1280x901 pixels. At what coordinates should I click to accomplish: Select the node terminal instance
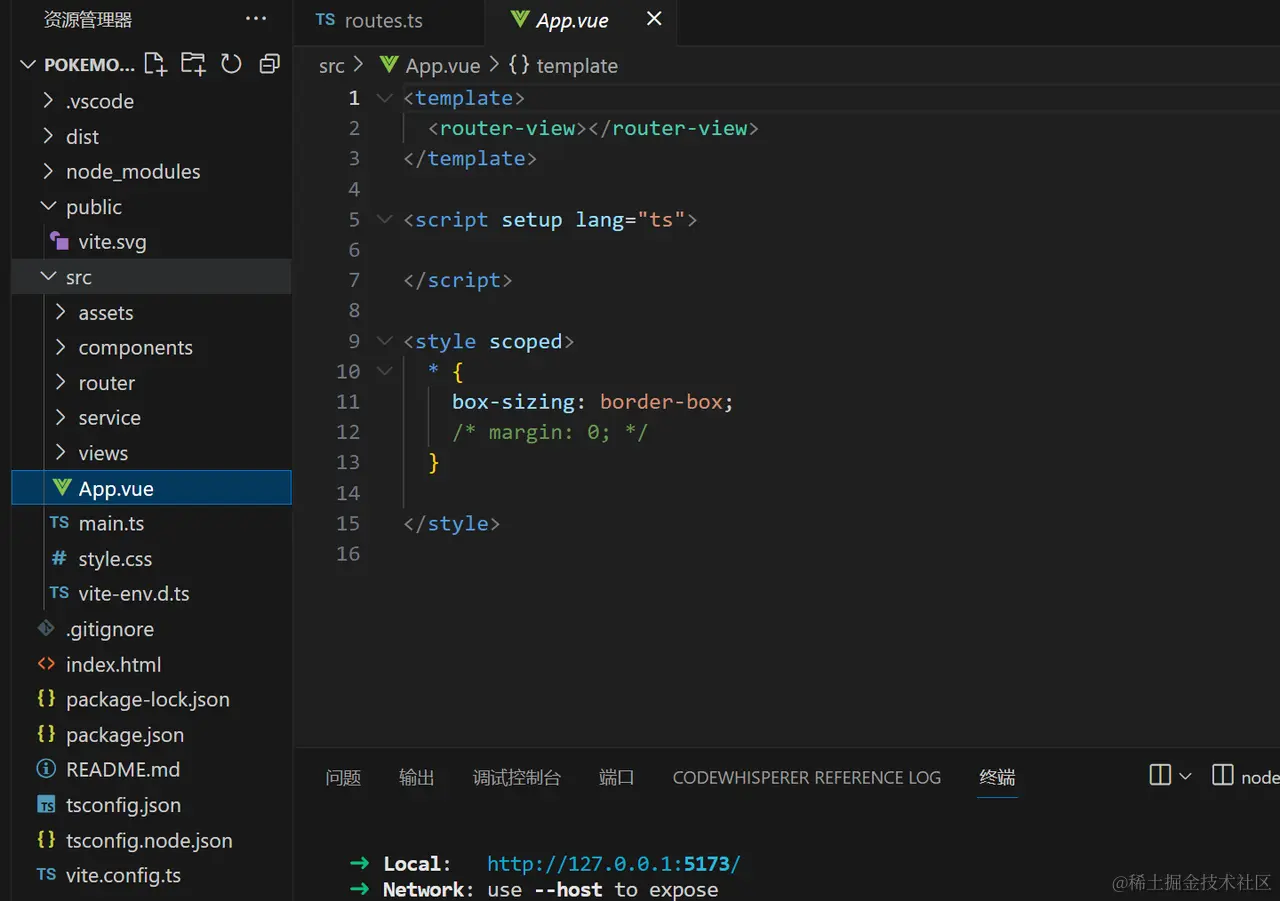tap(1245, 776)
